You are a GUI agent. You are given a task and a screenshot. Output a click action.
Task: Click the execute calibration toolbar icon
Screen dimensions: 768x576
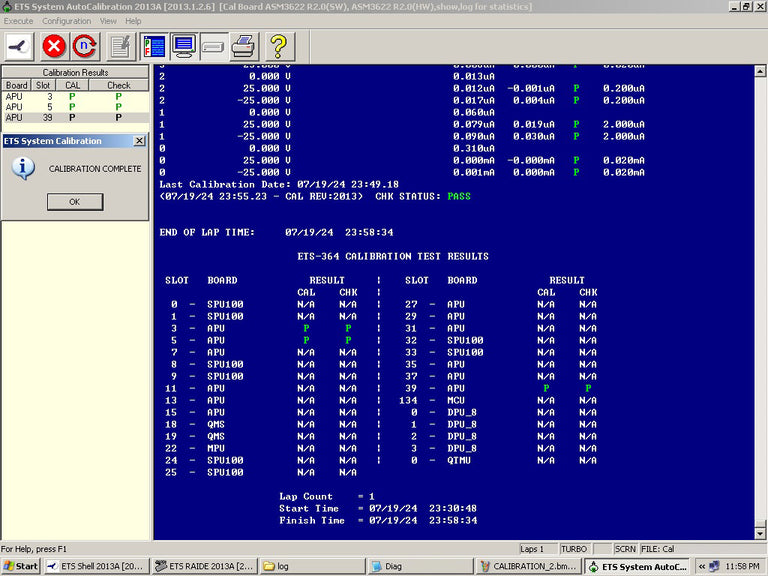(19, 47)
